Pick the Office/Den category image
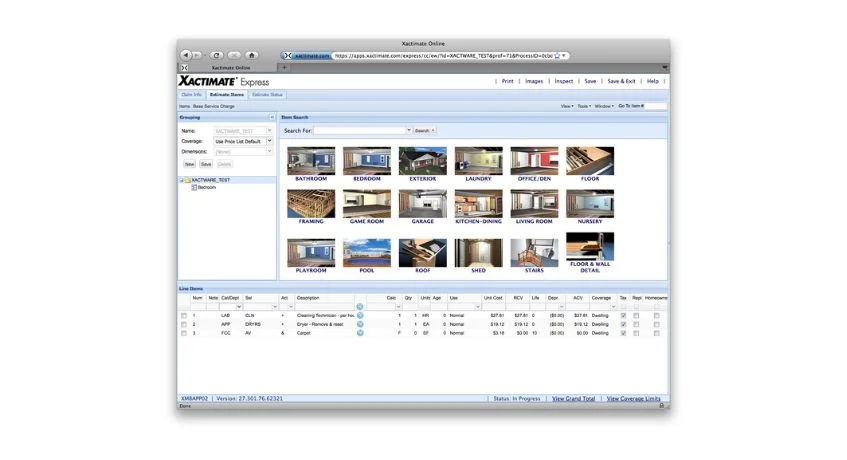This screenshot has width=847, height=460. [x=534, y=161]
